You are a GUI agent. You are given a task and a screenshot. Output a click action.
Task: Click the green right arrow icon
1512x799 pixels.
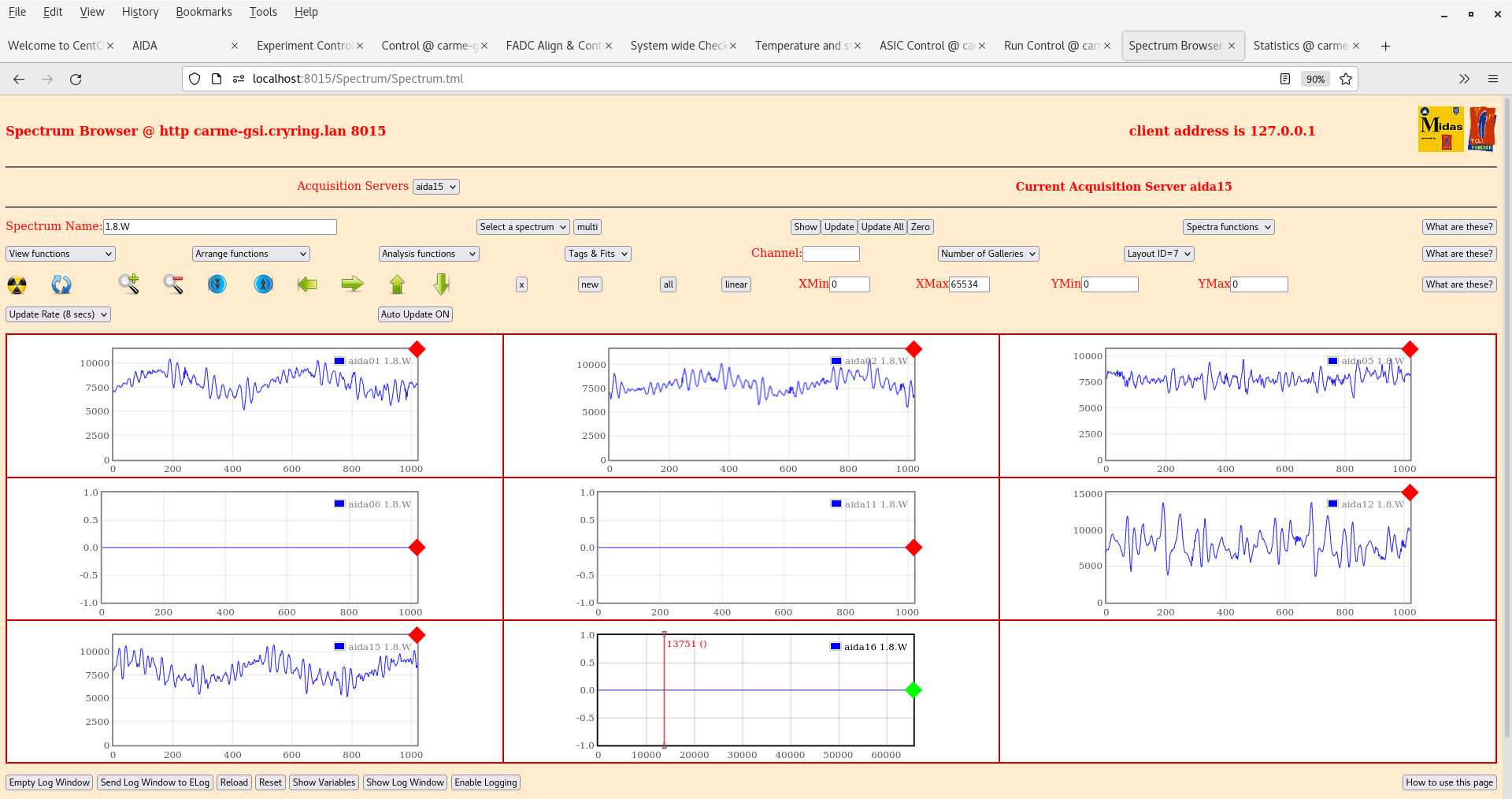352,284
